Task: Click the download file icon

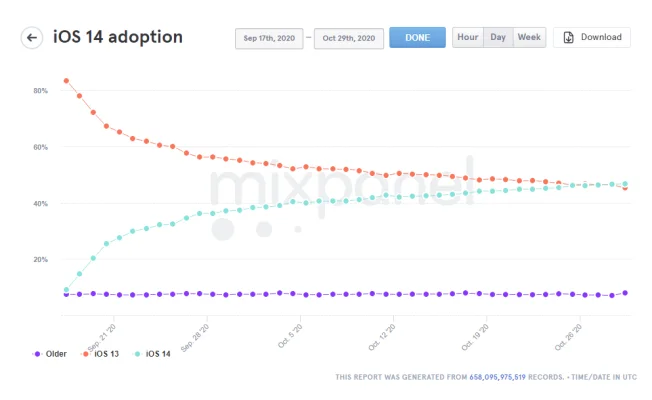Action: (568, 37)
